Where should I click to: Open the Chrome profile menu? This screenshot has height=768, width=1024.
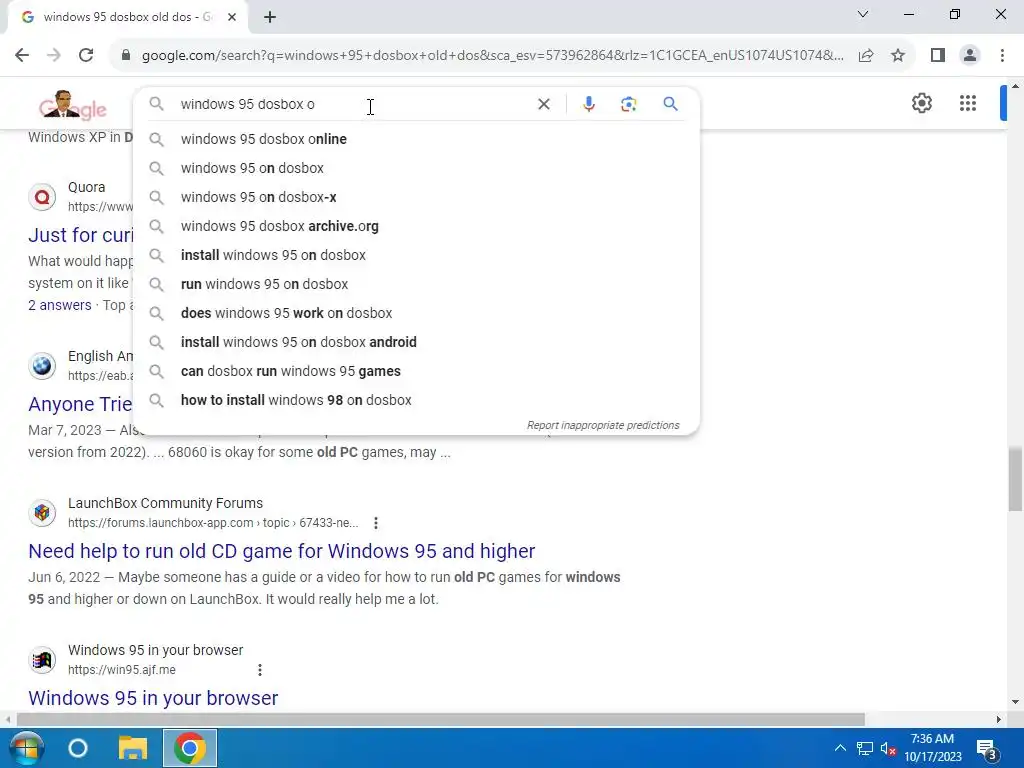(970, 56)
